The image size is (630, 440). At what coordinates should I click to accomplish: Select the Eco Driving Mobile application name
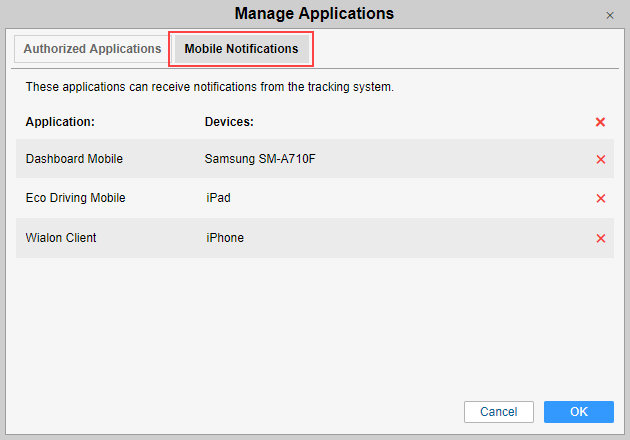tap(76, 198)
